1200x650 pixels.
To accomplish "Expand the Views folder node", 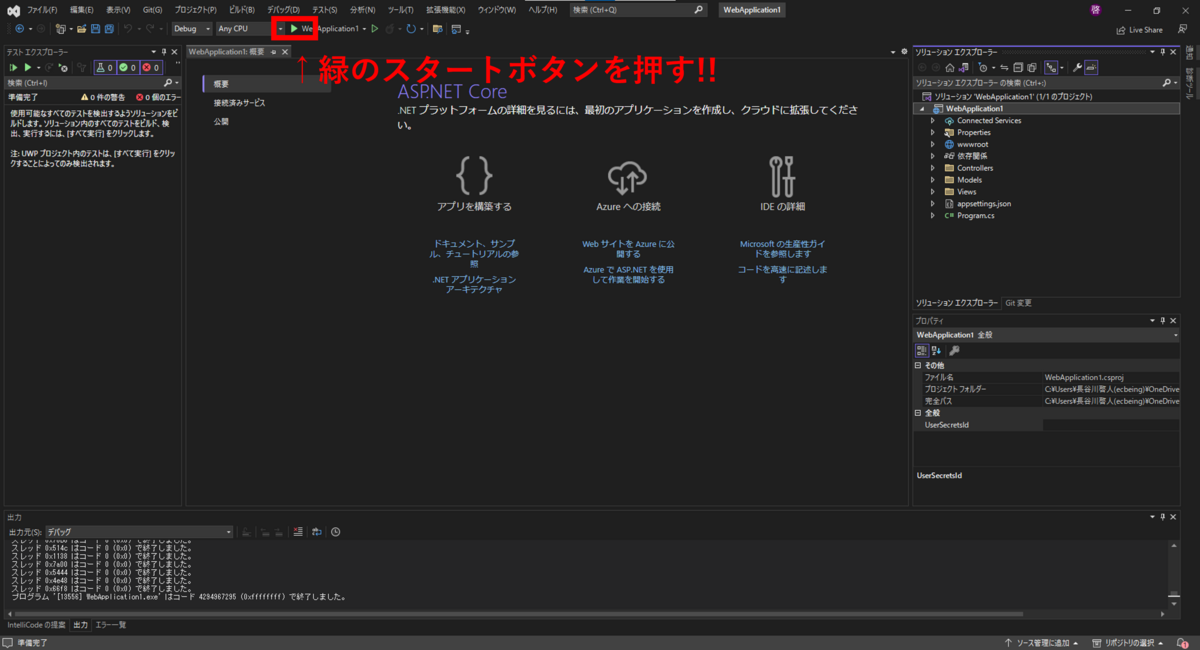I will [933, 192].
